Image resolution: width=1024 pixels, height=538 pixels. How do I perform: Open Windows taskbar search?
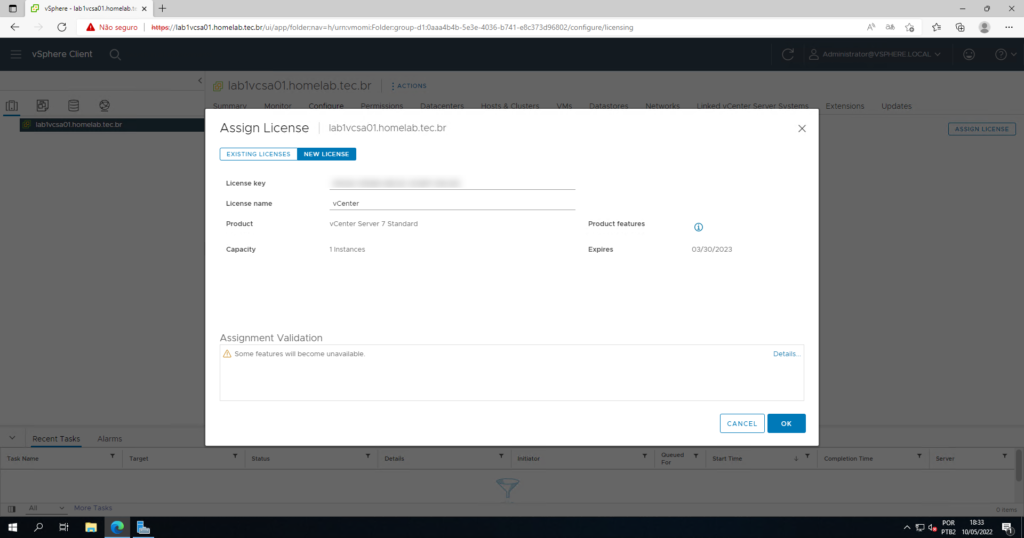click(39, 528)
